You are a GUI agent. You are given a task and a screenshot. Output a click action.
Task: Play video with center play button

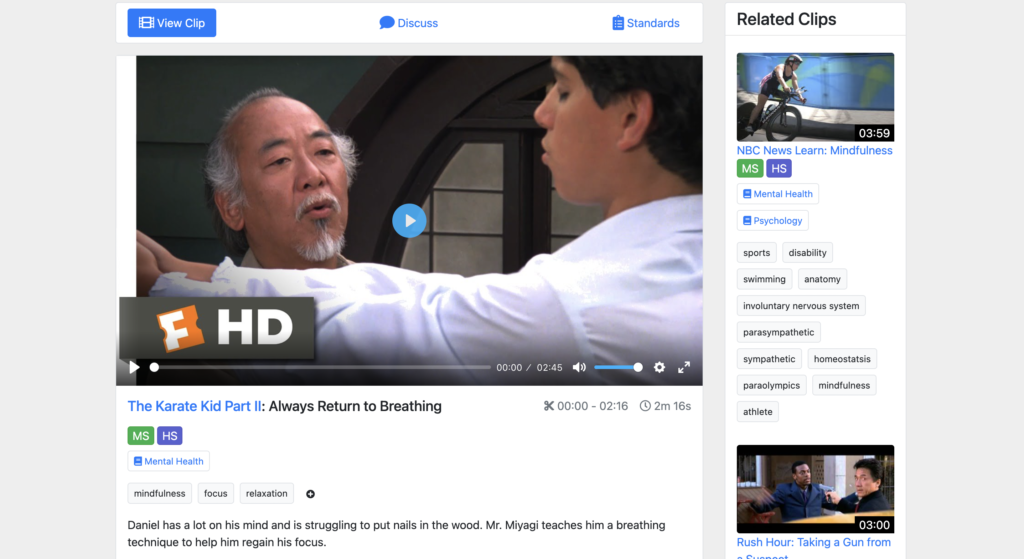pyautogui.click(x=409, y=221)
